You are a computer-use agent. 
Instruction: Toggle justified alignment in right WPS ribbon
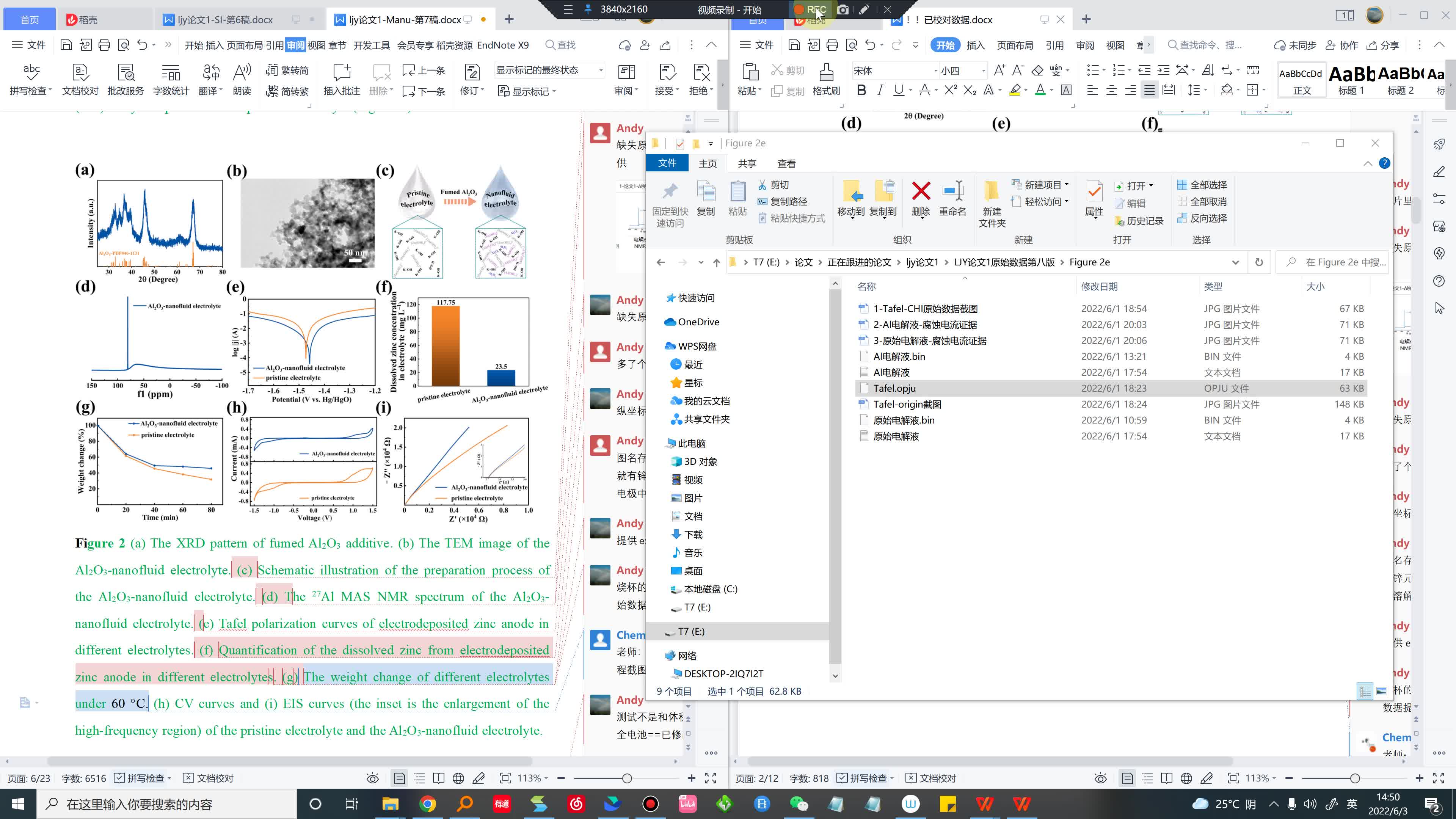(1149, 90)
